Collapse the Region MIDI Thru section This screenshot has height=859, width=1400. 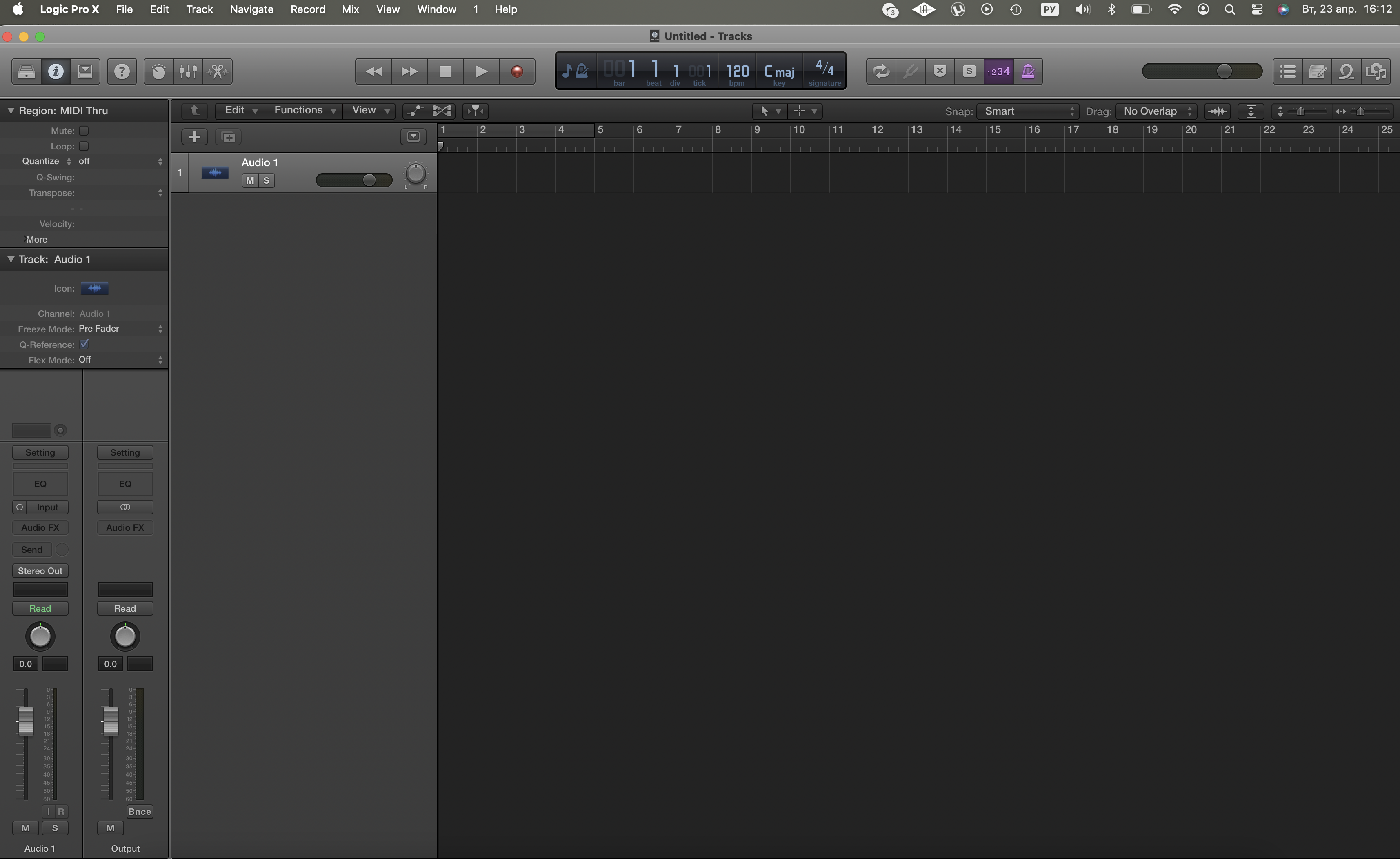(x=10, y=111)
